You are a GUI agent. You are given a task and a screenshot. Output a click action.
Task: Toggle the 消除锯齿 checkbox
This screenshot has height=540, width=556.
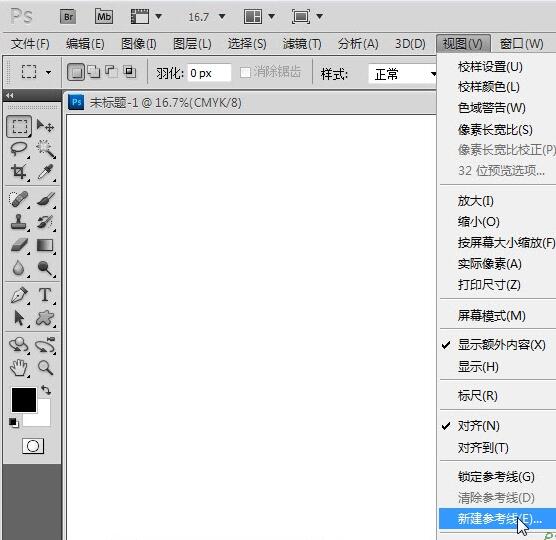(245, 73)
